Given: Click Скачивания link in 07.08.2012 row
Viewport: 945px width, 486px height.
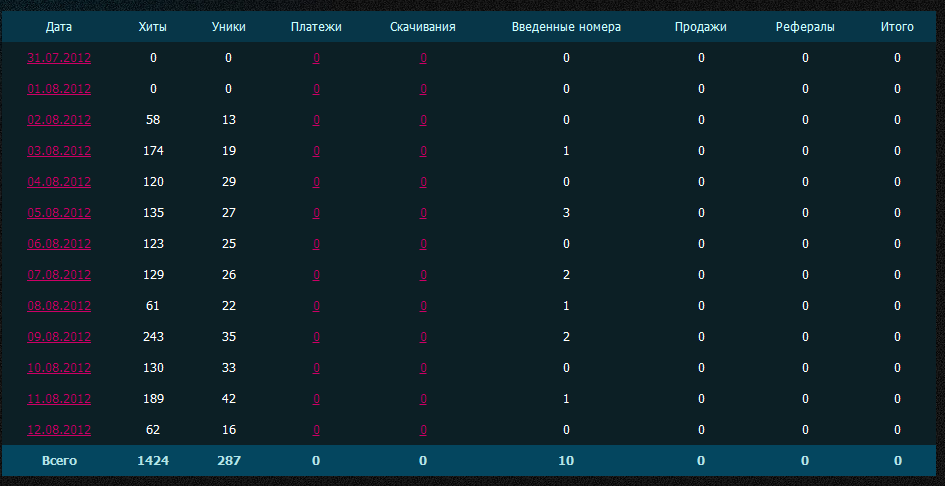Looking at the screenshot, I should (x=423, y=275).
